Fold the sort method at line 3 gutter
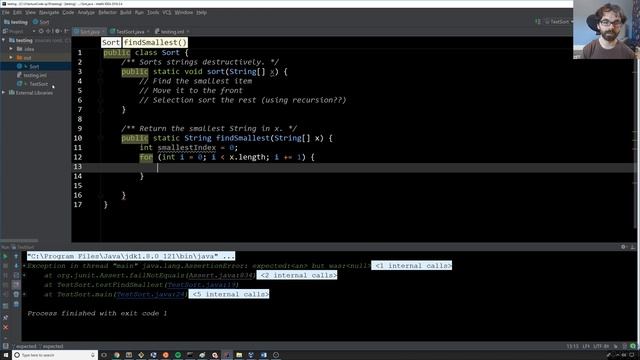The width and height of the screenshot is (640, 360). (x=100, y=72)
